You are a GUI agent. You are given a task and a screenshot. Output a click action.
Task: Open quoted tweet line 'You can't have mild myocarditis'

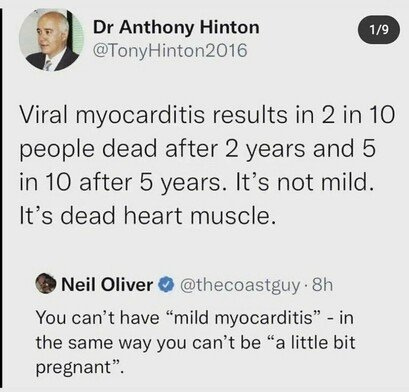[195, 318]
